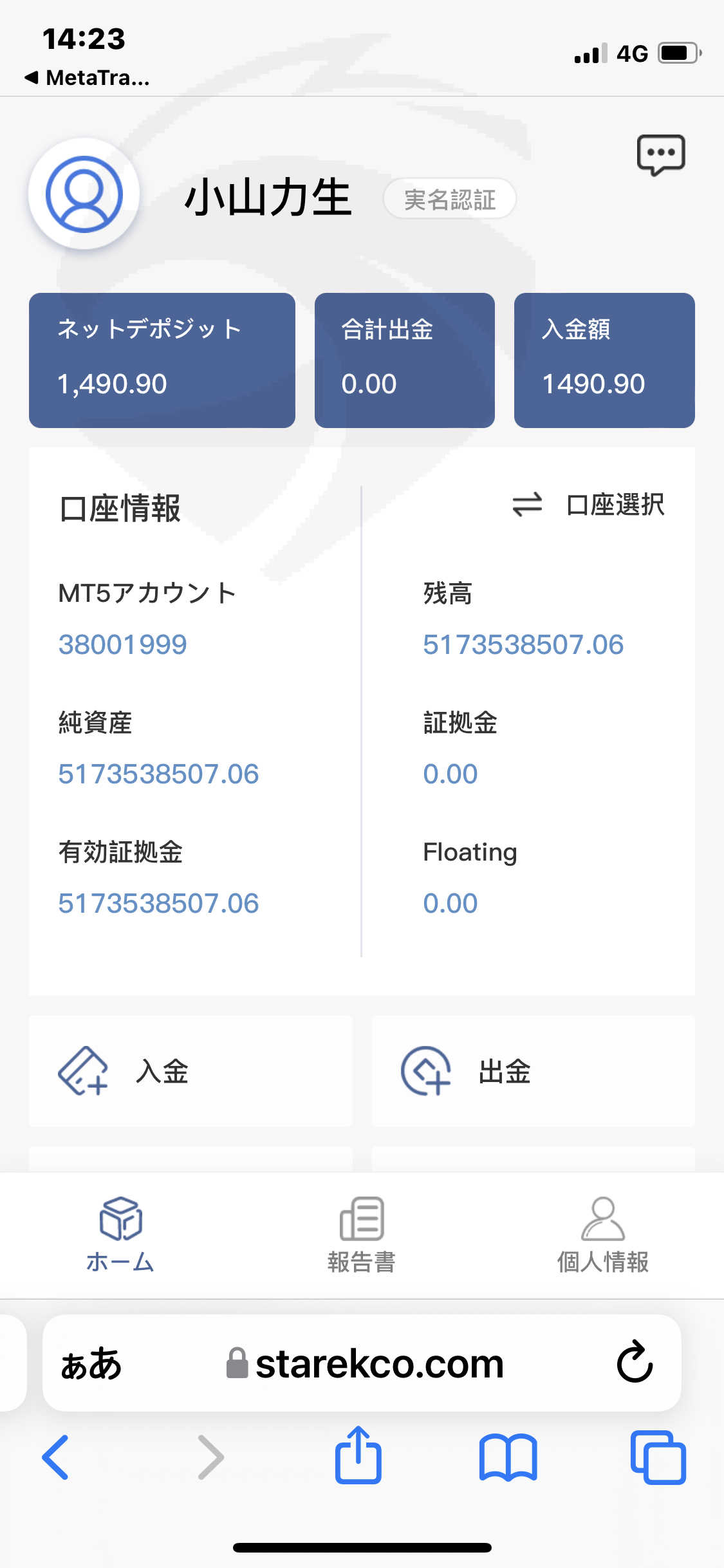This screenshot has width=724, height=1568.
Task: Switch to the ホーム tab
Action: 120,1235
